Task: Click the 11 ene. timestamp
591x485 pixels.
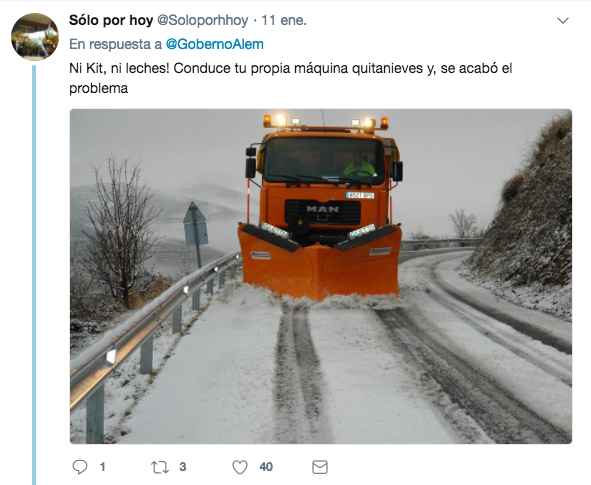Action: pyautogui.click(x=284, y=20)
